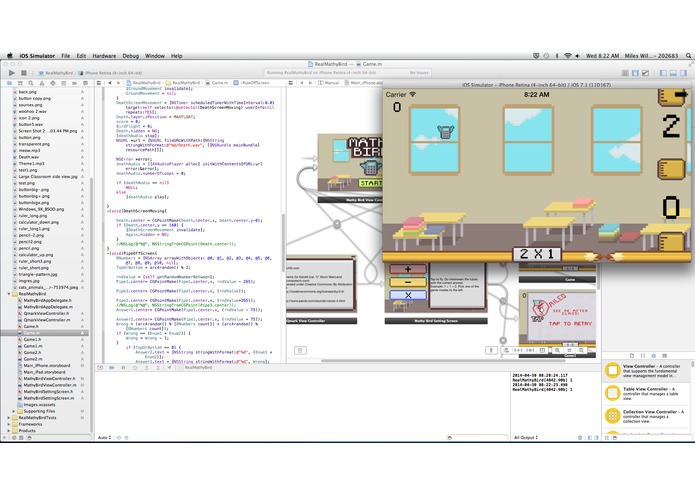Open the Debug navigator icon

click(63, 83)
